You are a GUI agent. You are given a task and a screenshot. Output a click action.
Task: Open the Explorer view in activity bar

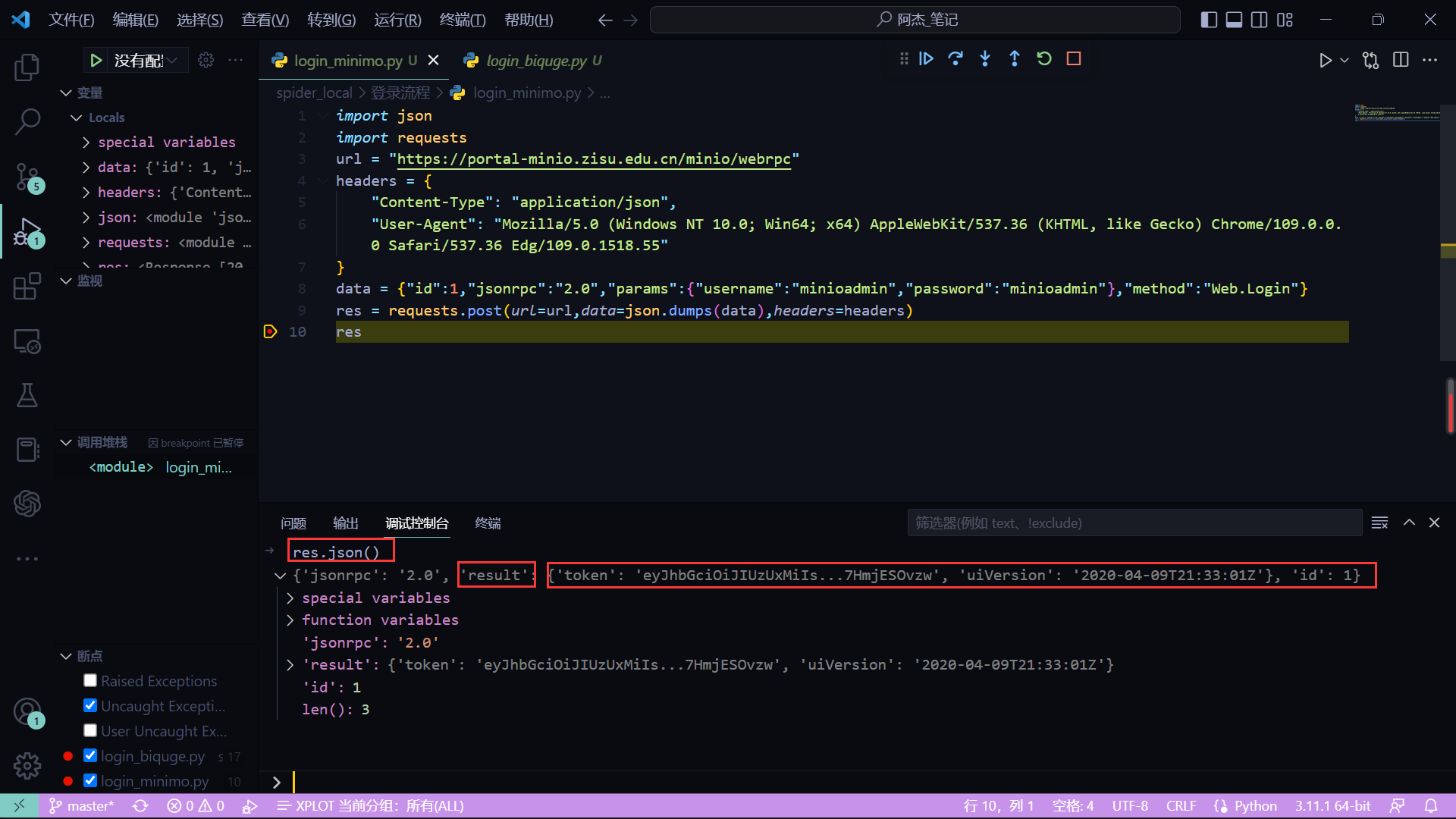tap(27, 67)
